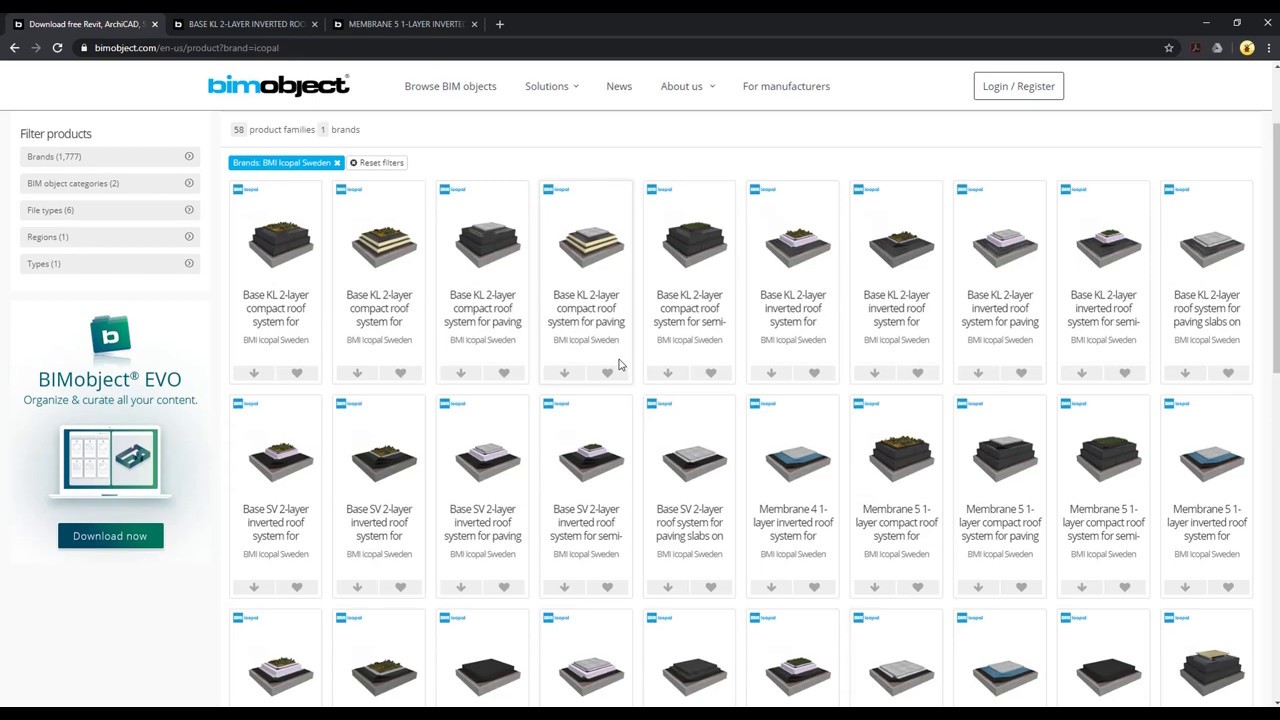1280x720 pixels.
Task: Favorite Base SV inverted roof paving card
Action: [504, 587]
